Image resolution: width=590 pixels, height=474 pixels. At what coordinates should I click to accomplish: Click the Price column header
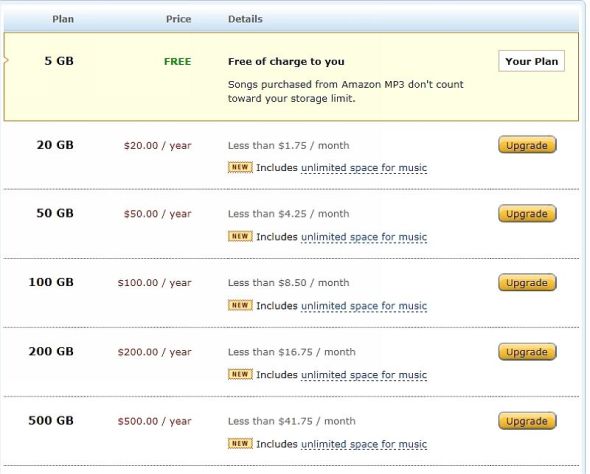click(179, 19)
